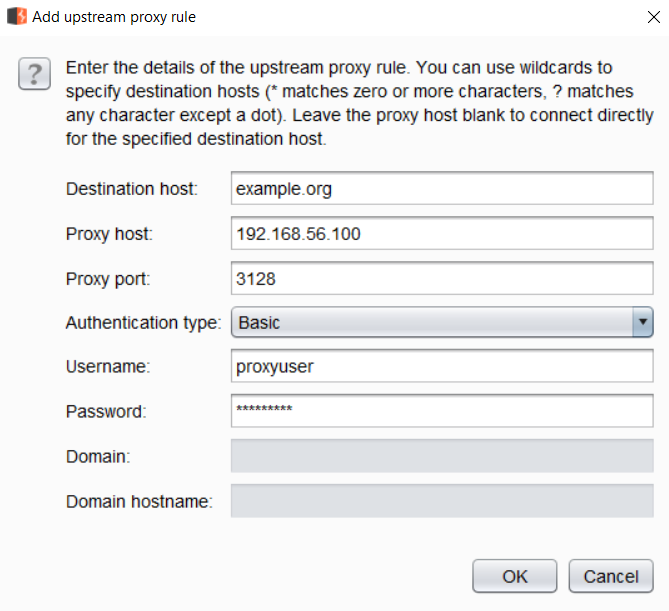This screenshot has width=669, height=611.
Task: Select the Proxy port field showing 3128
Action: [441, 279]
